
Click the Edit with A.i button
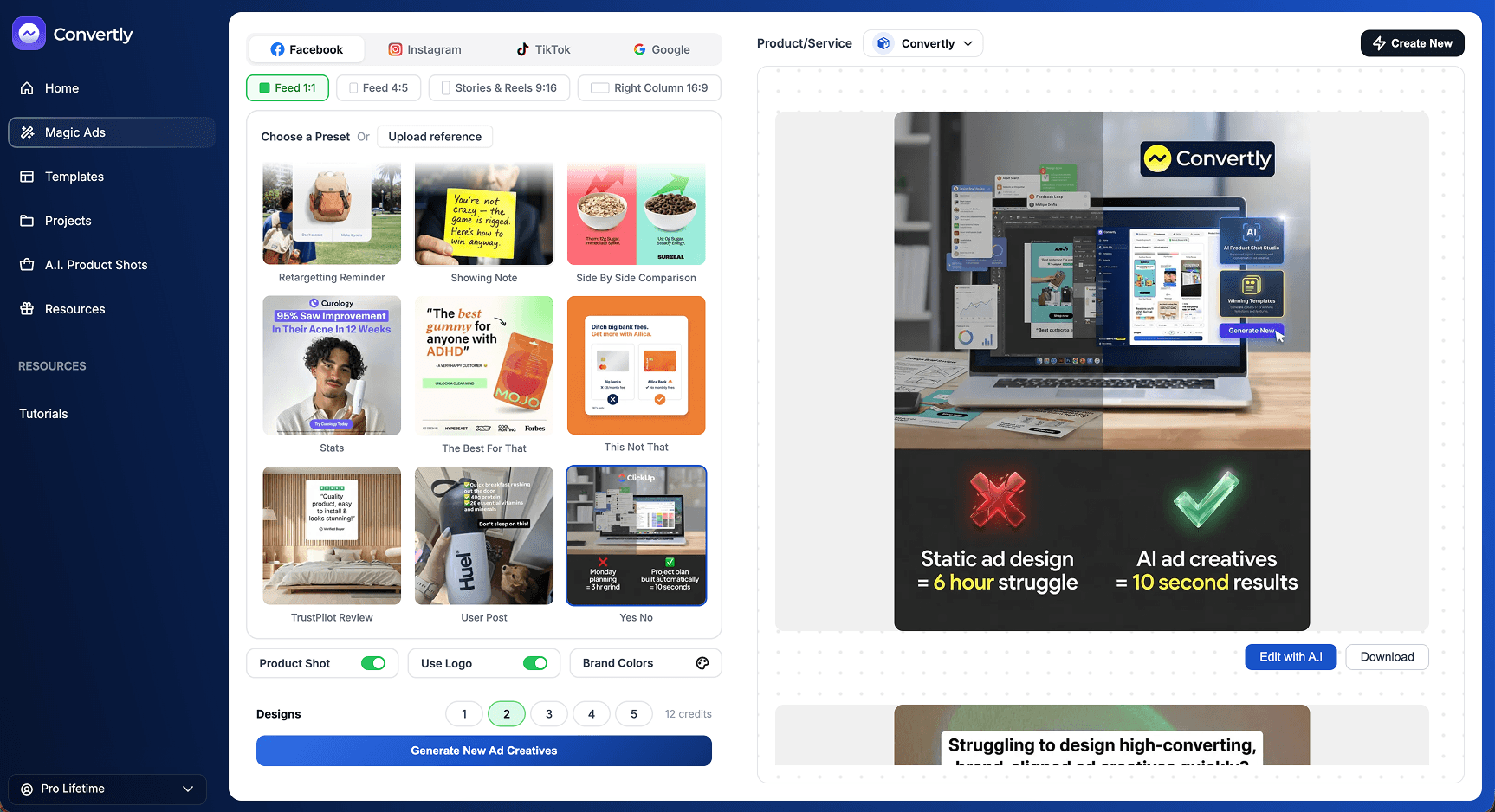(1291, 657)
